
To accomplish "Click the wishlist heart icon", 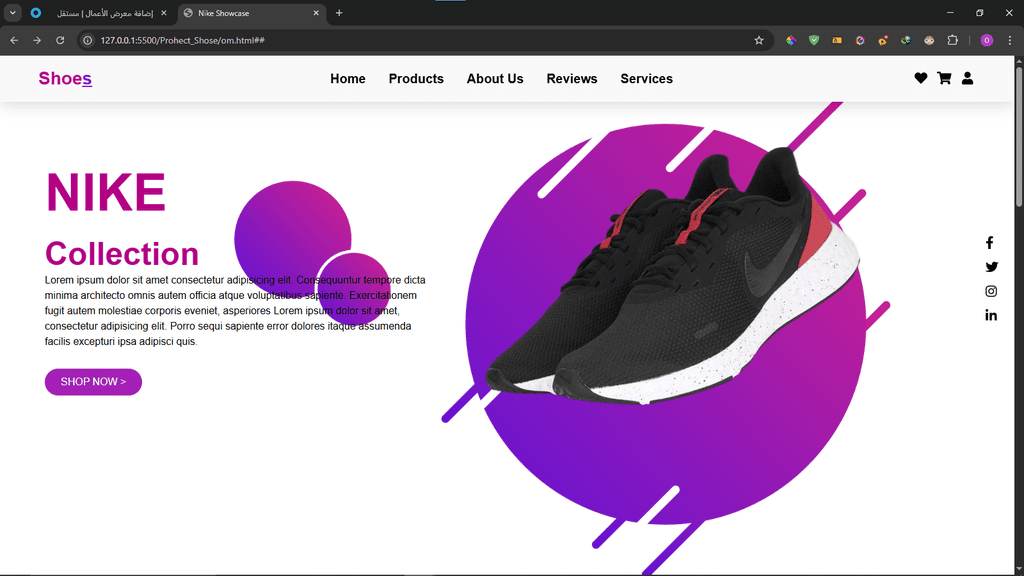I will 921,78.
